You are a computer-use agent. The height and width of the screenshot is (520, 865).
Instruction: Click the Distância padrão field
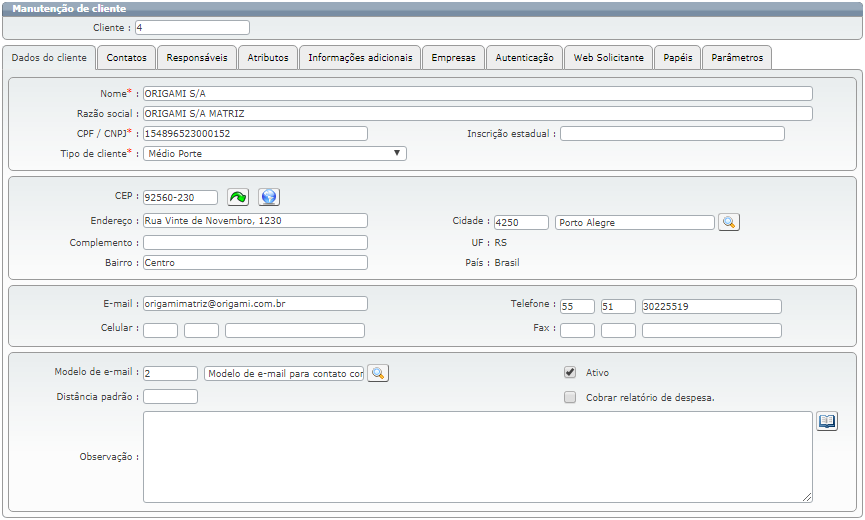[170, 396]
